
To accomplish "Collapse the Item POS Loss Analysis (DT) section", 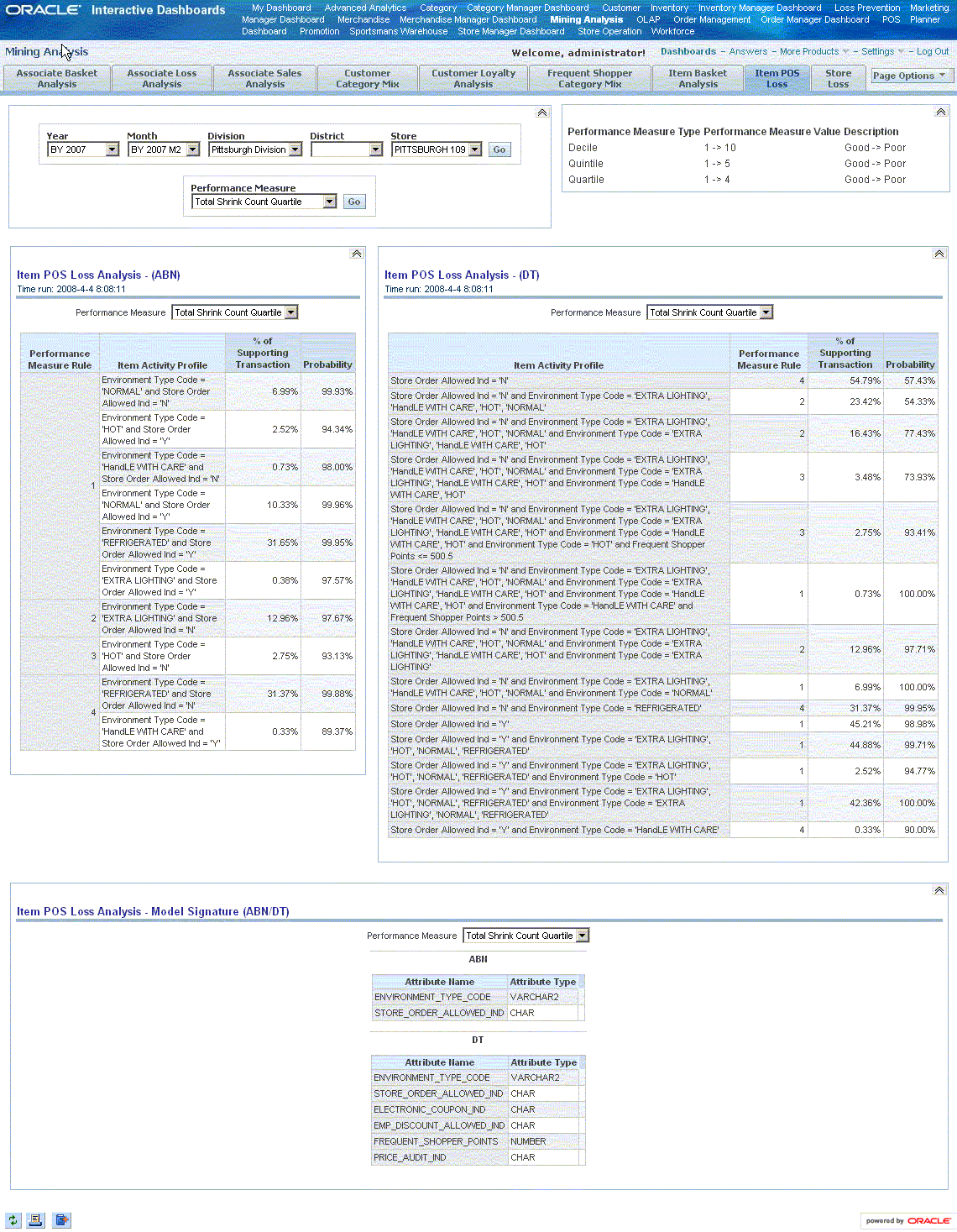I will point(939,254).
